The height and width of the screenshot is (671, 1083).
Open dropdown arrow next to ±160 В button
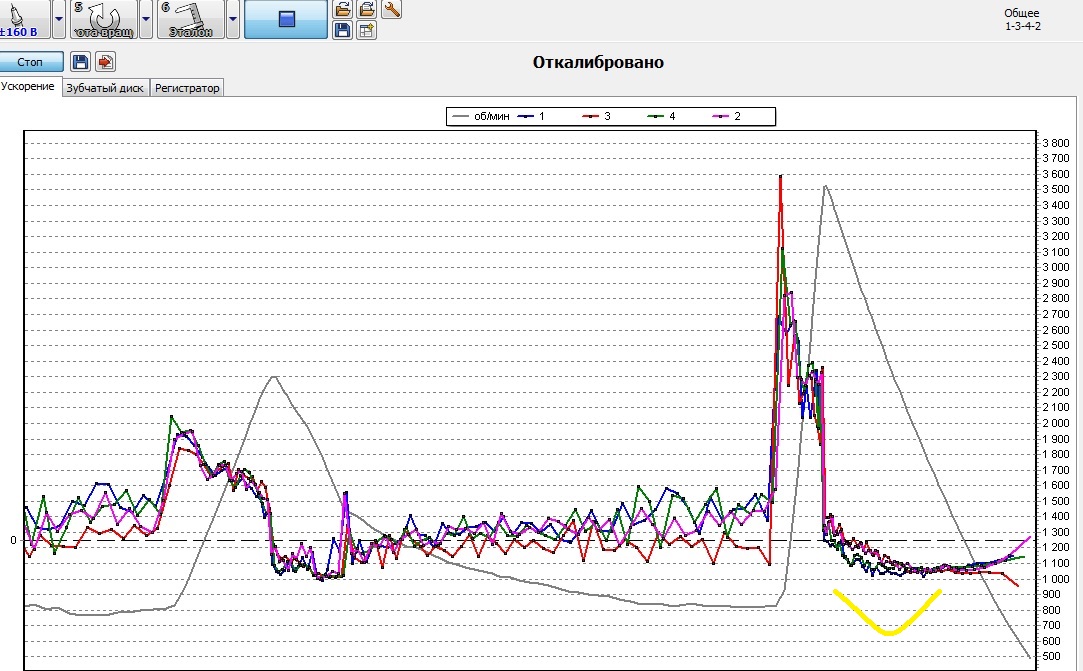tap(59, 19)
